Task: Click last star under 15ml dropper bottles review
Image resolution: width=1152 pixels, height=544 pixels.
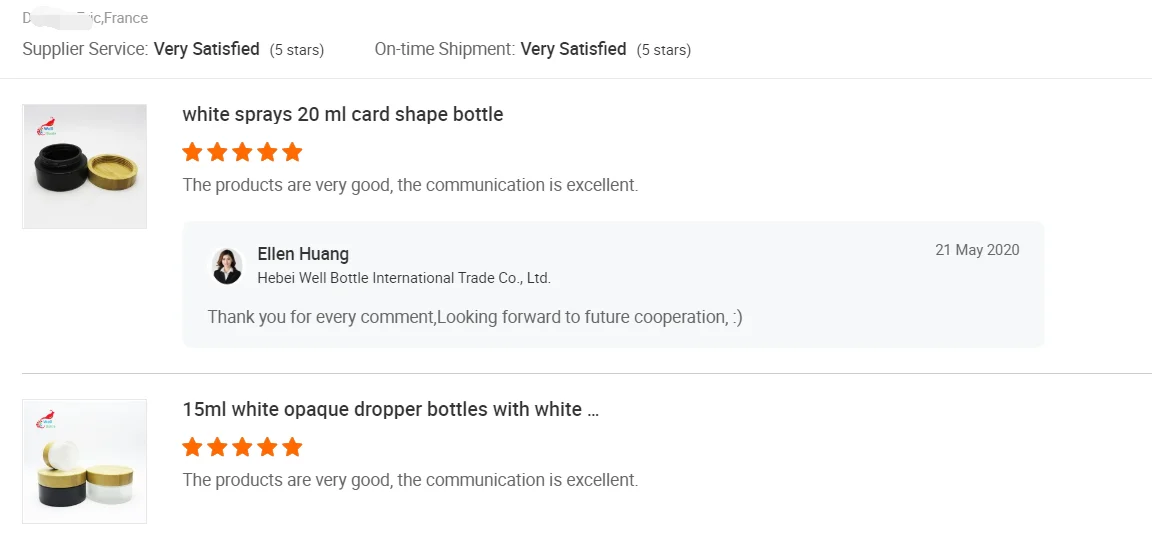Action: 292,447
